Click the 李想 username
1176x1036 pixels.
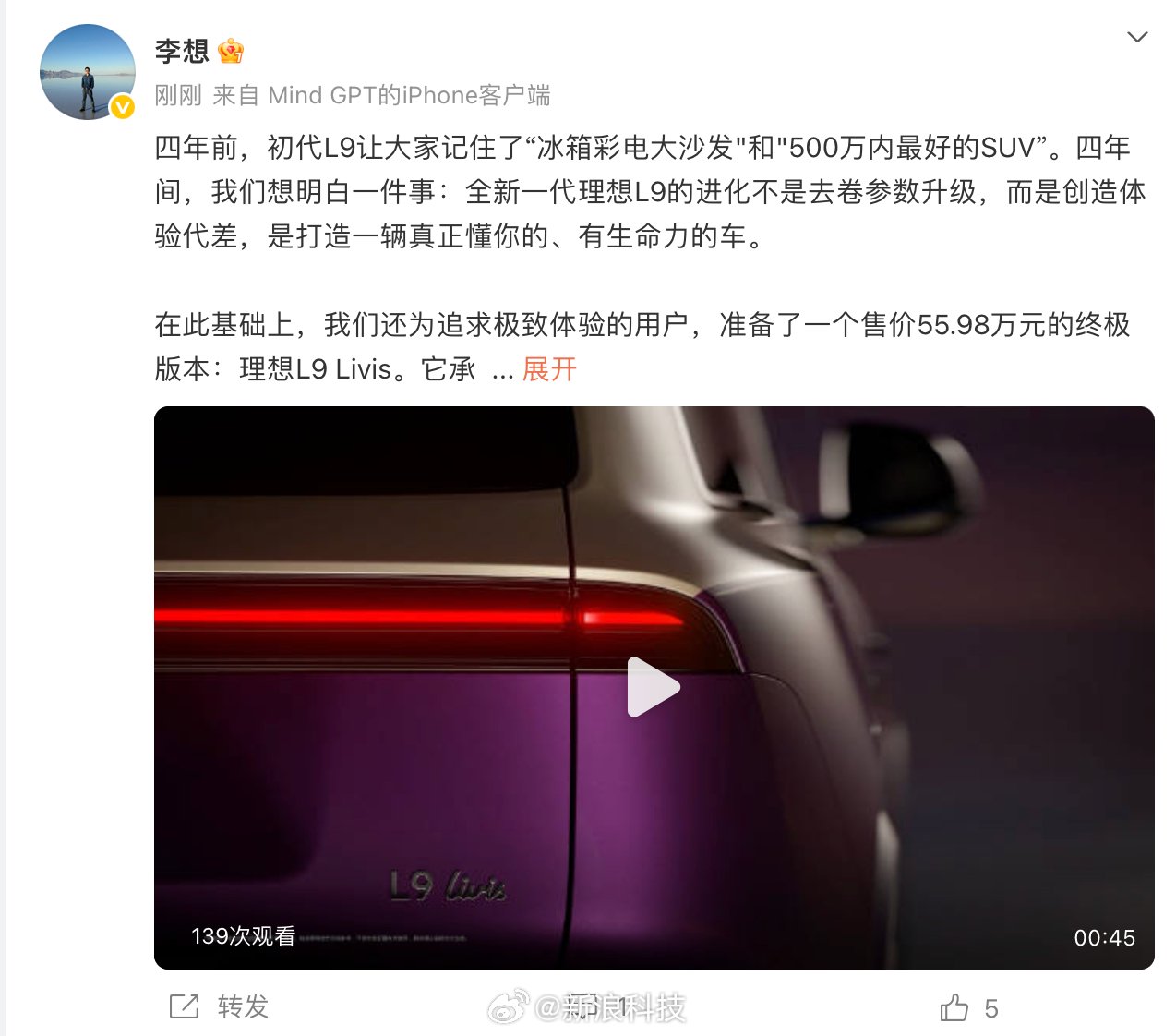pos(182,51)
